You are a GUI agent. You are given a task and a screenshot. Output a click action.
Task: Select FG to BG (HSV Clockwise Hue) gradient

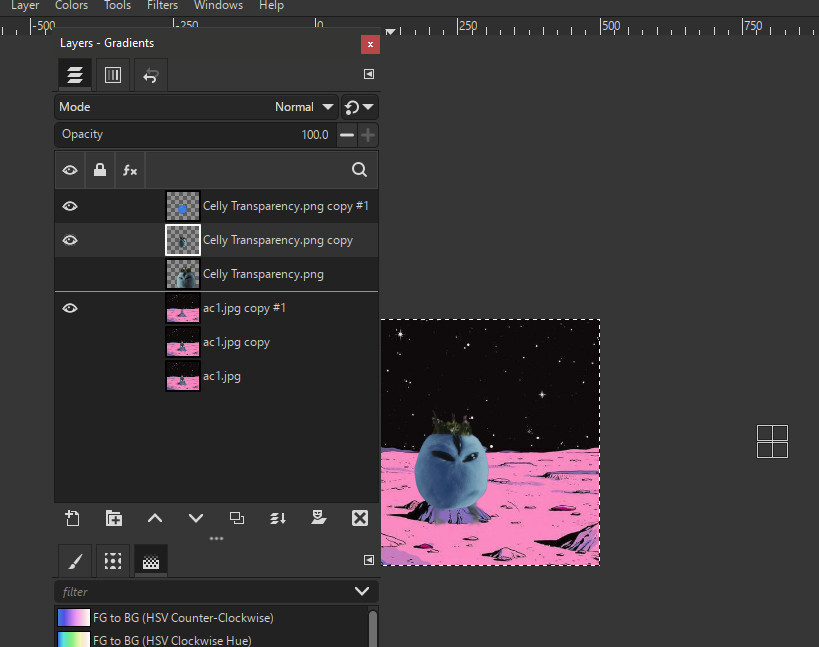(x=212, y=640)
